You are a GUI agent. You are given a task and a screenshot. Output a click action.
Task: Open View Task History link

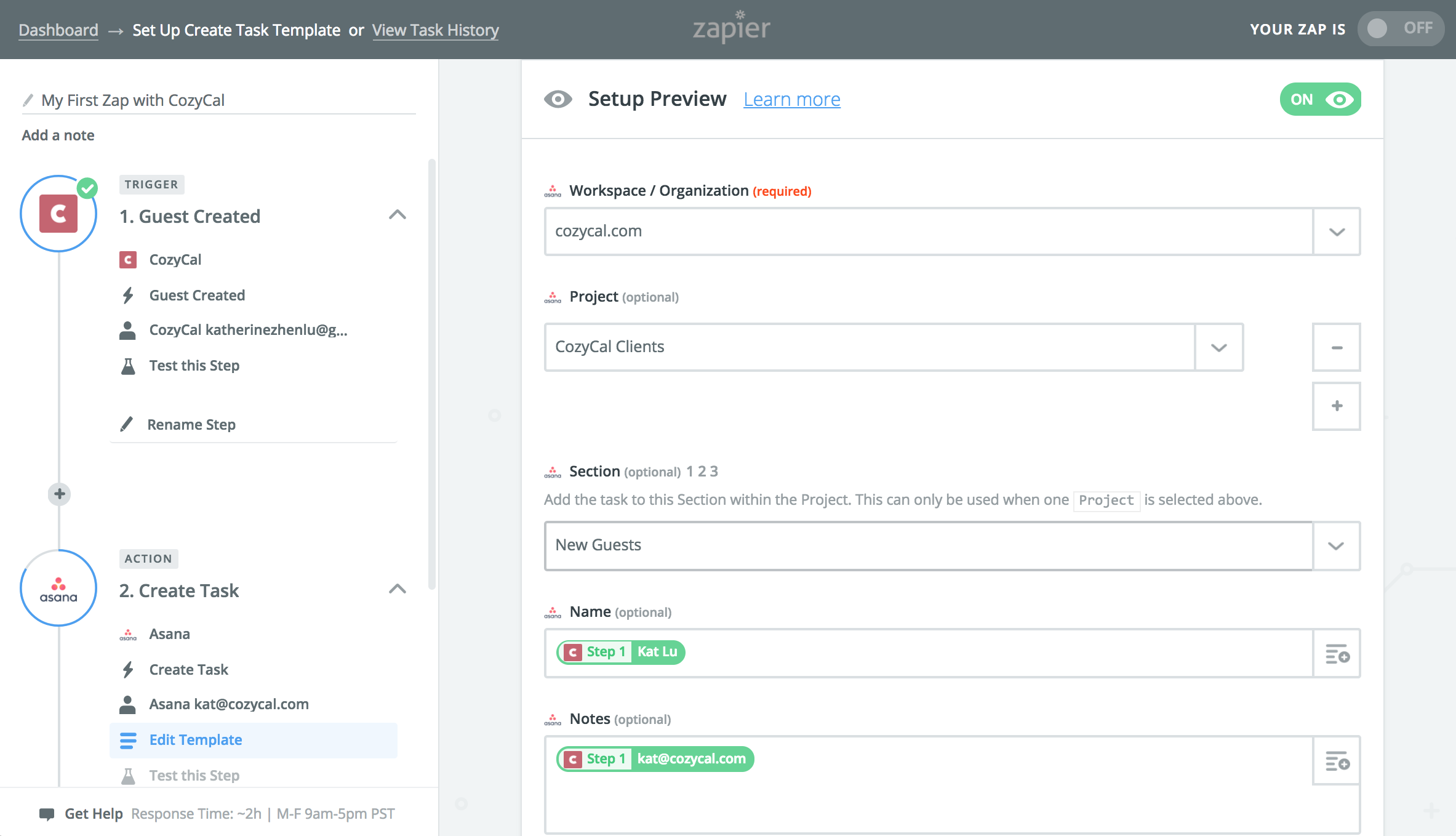click(x=435, y=30)
